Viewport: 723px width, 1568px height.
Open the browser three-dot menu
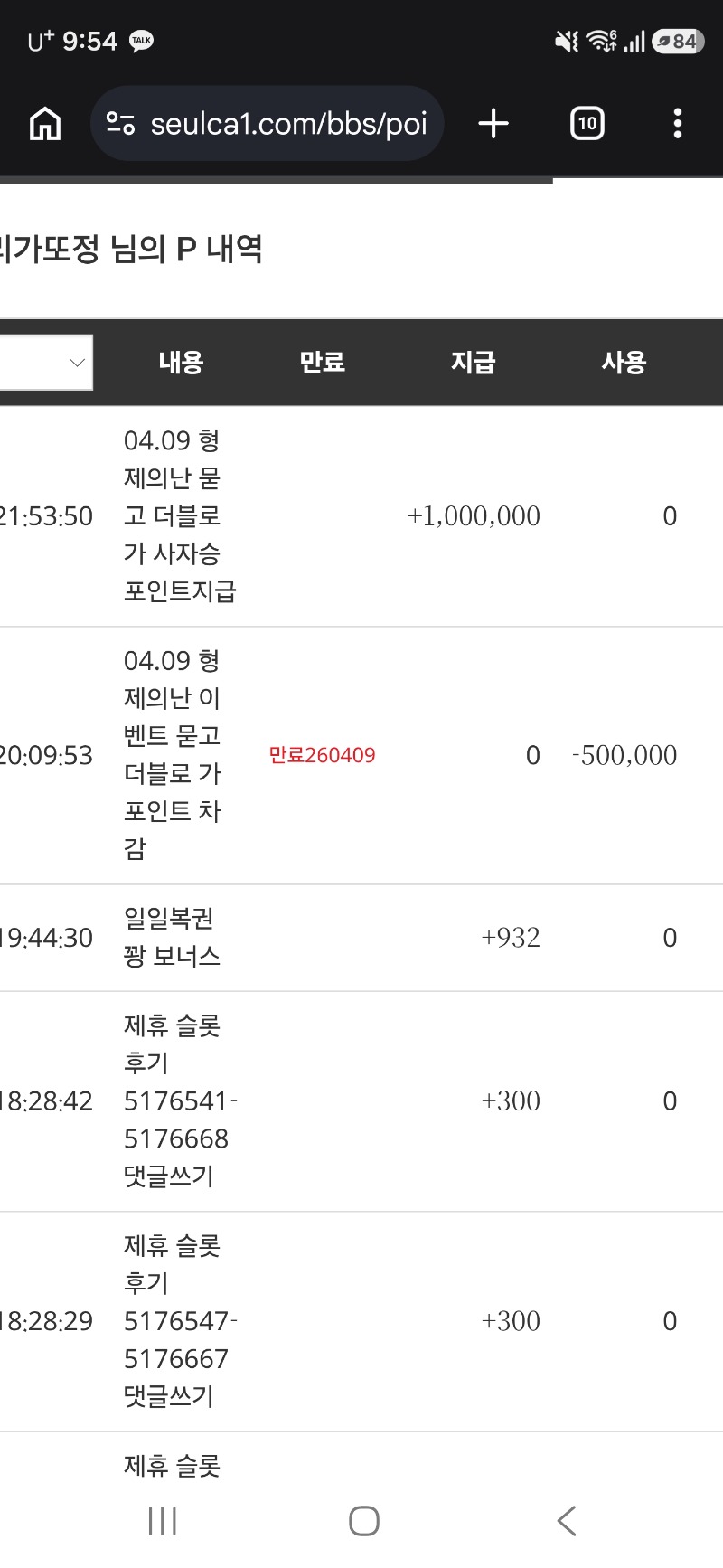click(x=677, y=124)
